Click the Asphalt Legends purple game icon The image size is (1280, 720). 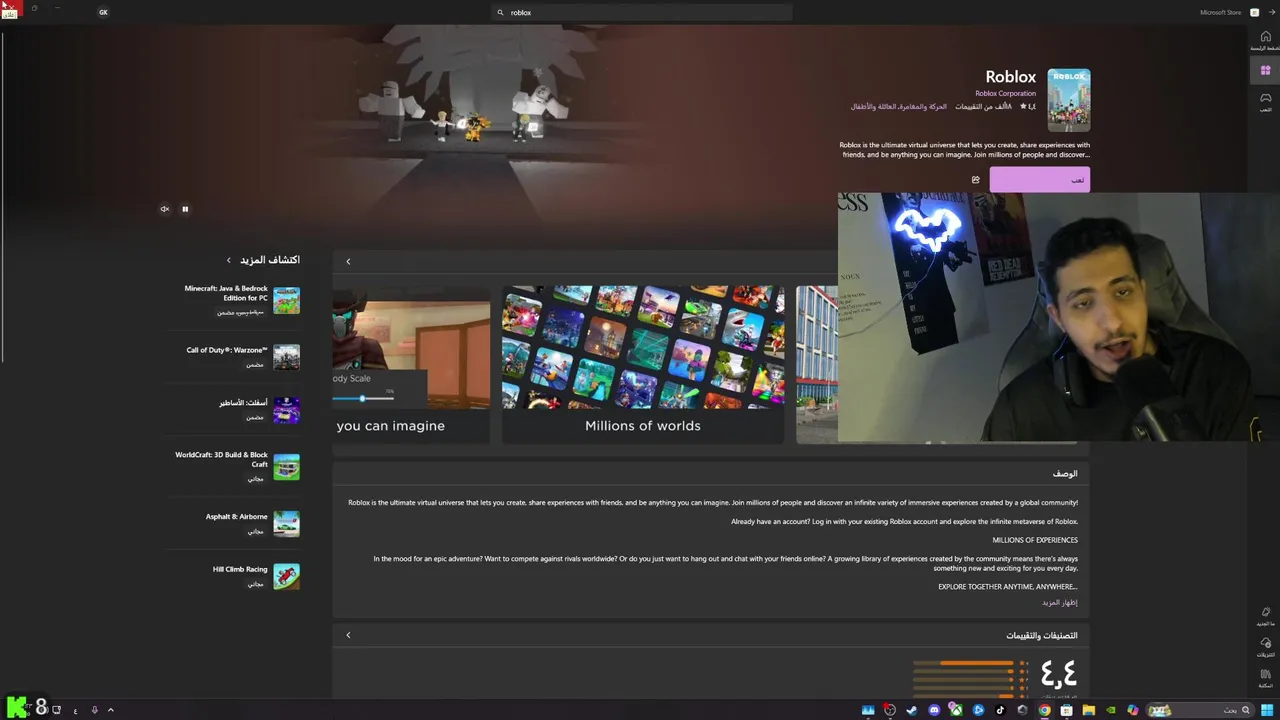click(287, 410)
